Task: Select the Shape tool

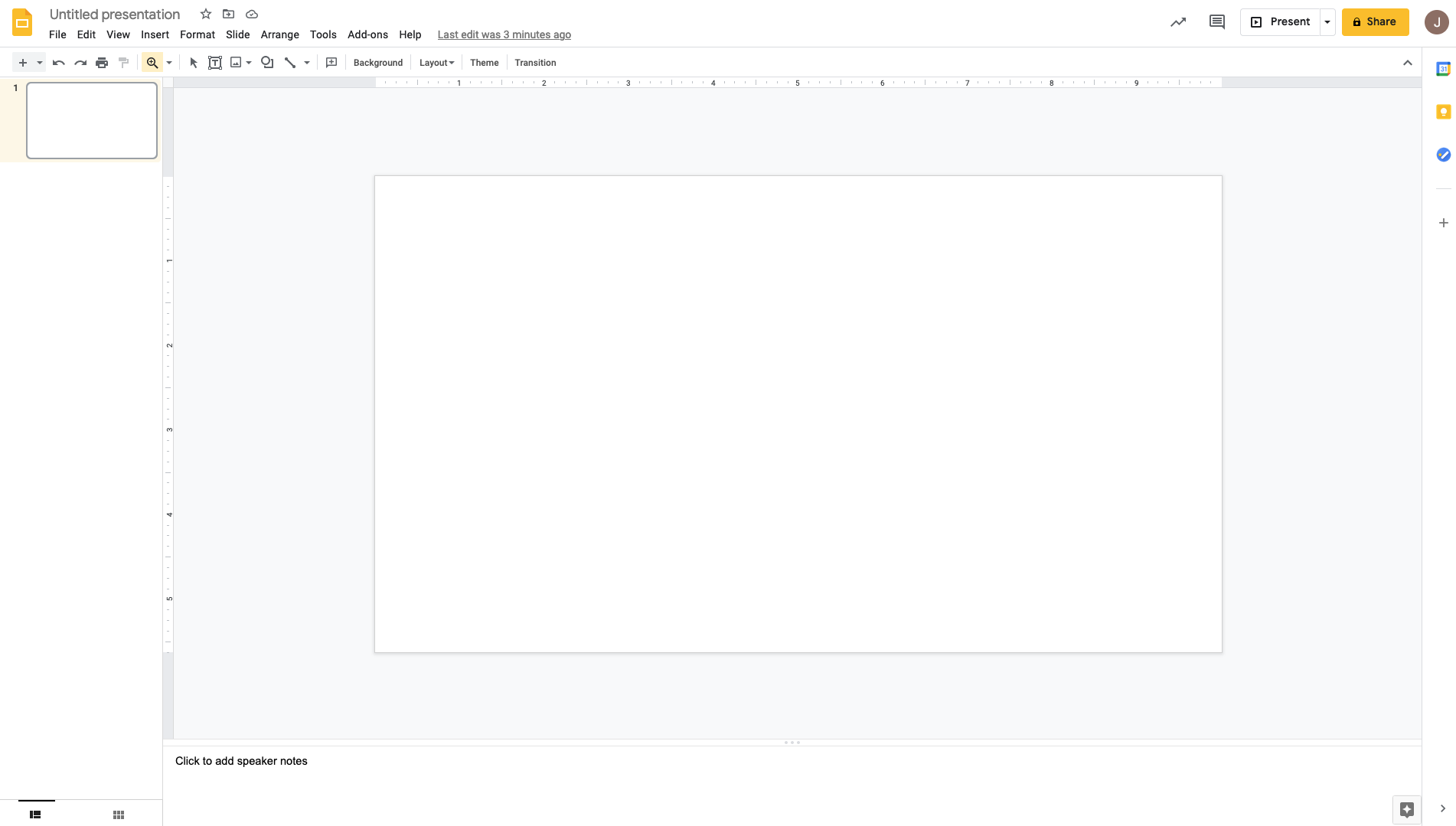Action: (x=267, y=62)
